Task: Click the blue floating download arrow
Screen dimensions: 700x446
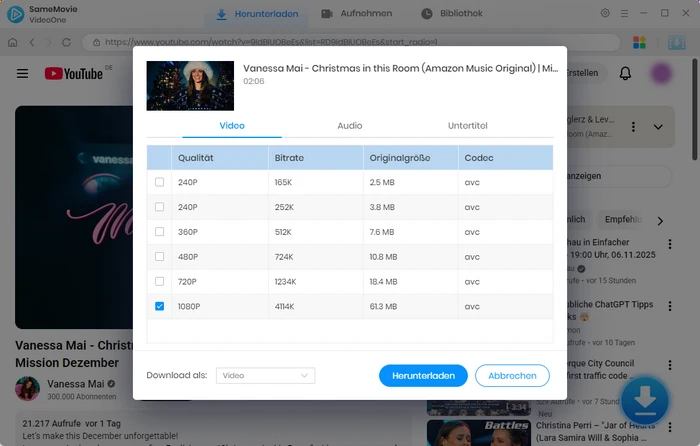Action: pos(645,399)
